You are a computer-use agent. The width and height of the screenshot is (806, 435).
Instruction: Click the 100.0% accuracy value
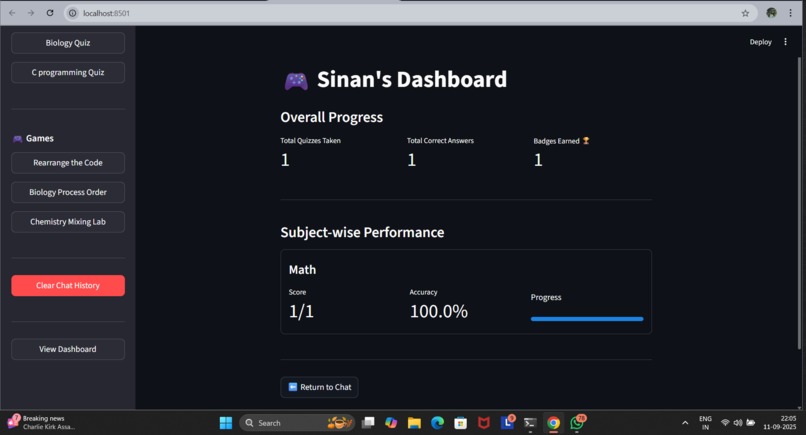439,312
